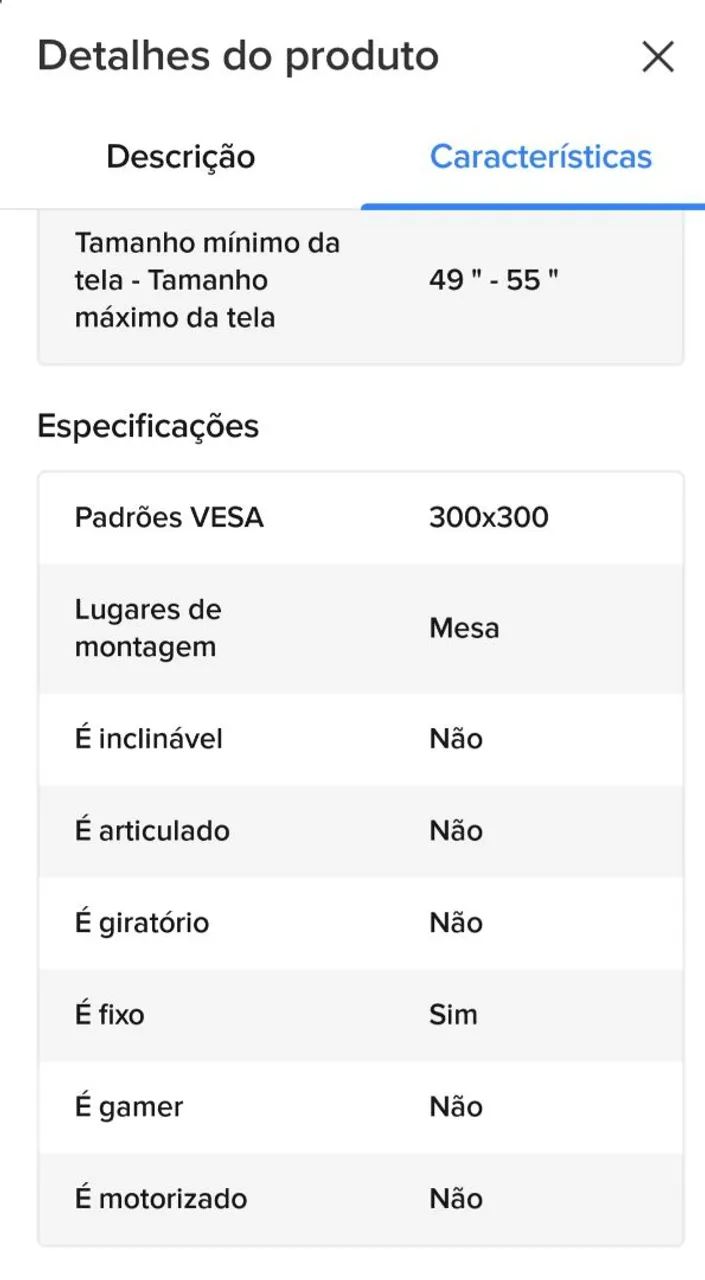
Task: Click the É inclinável label
Action: pyautogui.click(x=149, y=739)
